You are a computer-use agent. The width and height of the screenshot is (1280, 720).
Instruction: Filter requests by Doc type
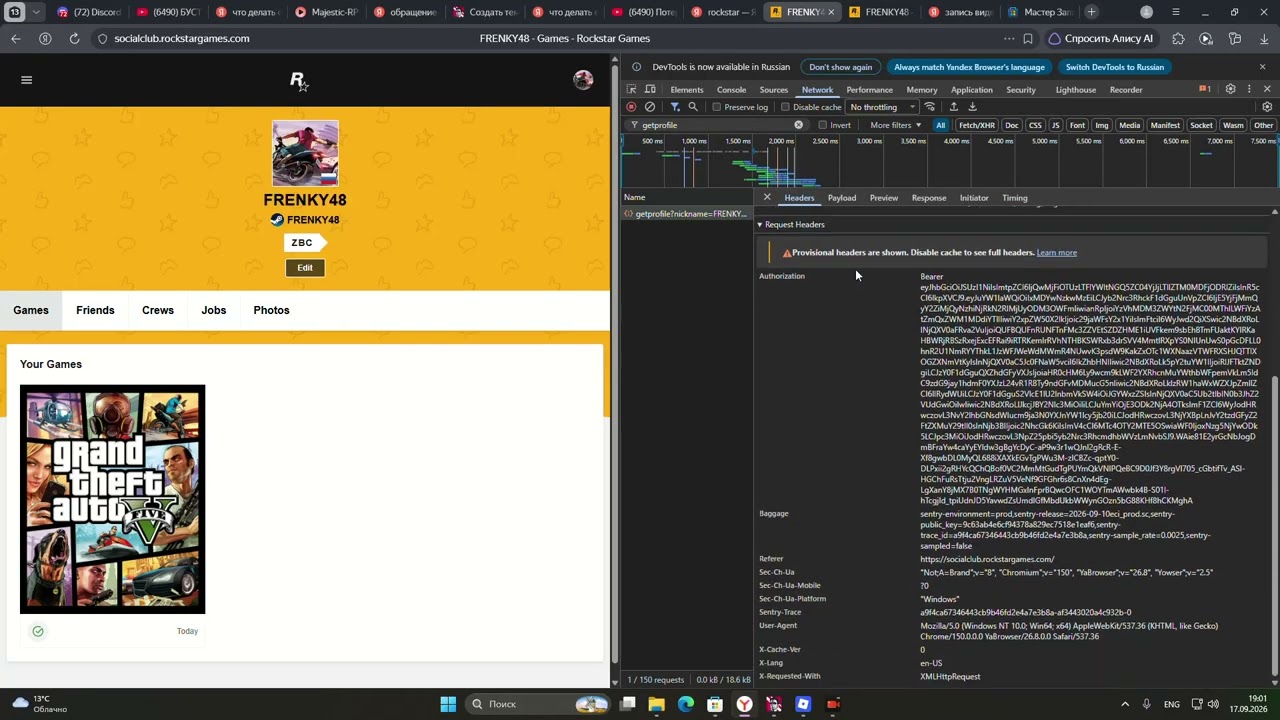pyautogui.click(x=1012, y=125)
